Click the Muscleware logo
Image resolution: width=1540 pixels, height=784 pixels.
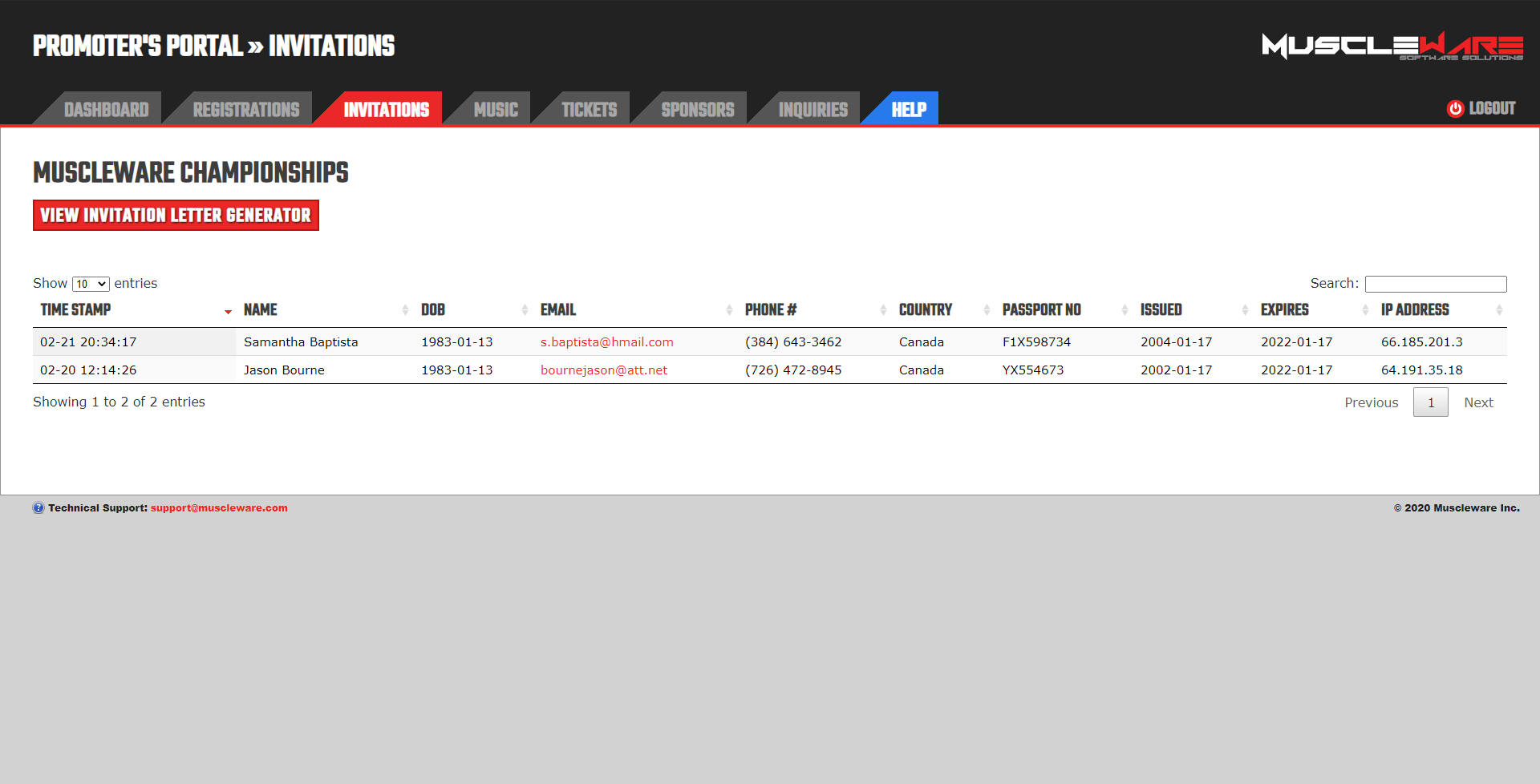tap(1392, 46)
